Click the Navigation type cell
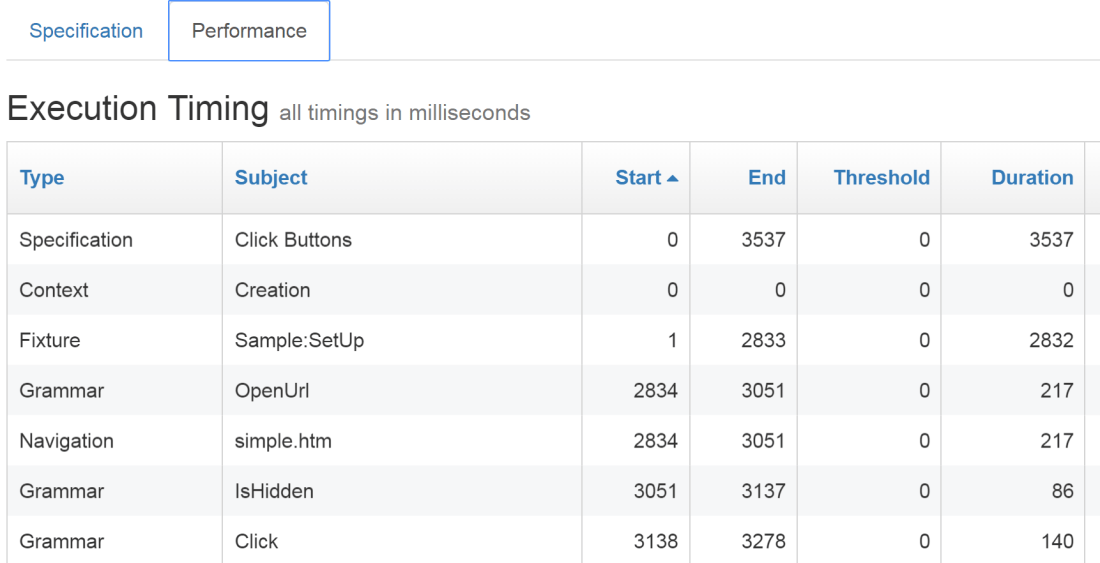This screenshot has width=1100, height=563. coord(66,441)
